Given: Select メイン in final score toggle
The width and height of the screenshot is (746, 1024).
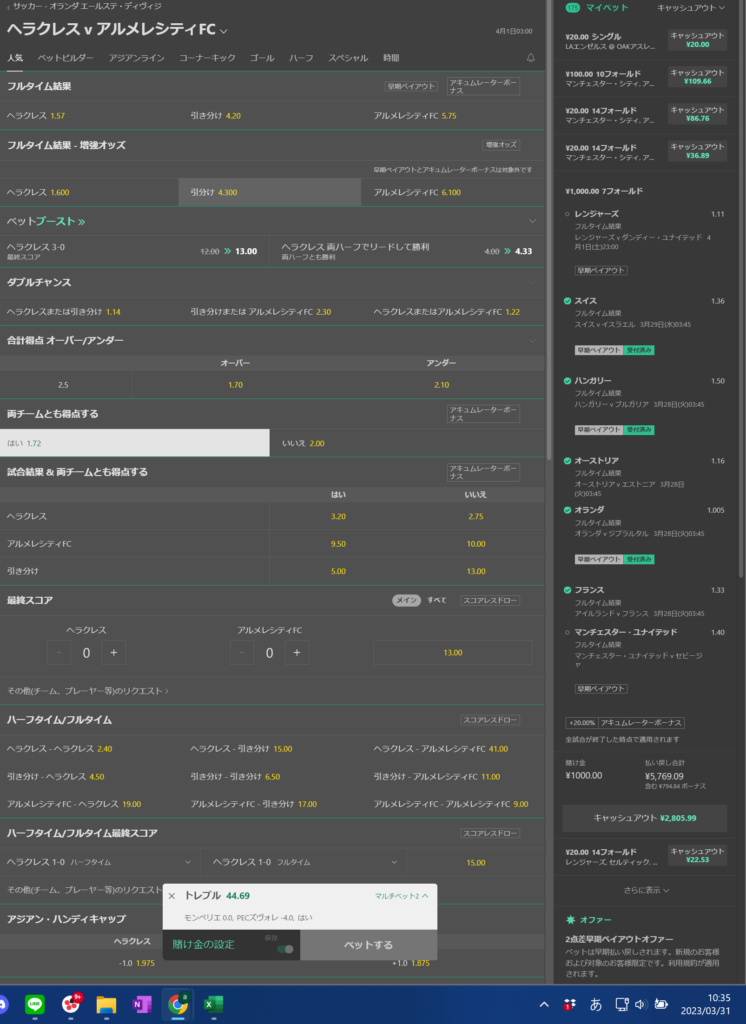Looking at the screenshot, I should [x=406, y=600].
